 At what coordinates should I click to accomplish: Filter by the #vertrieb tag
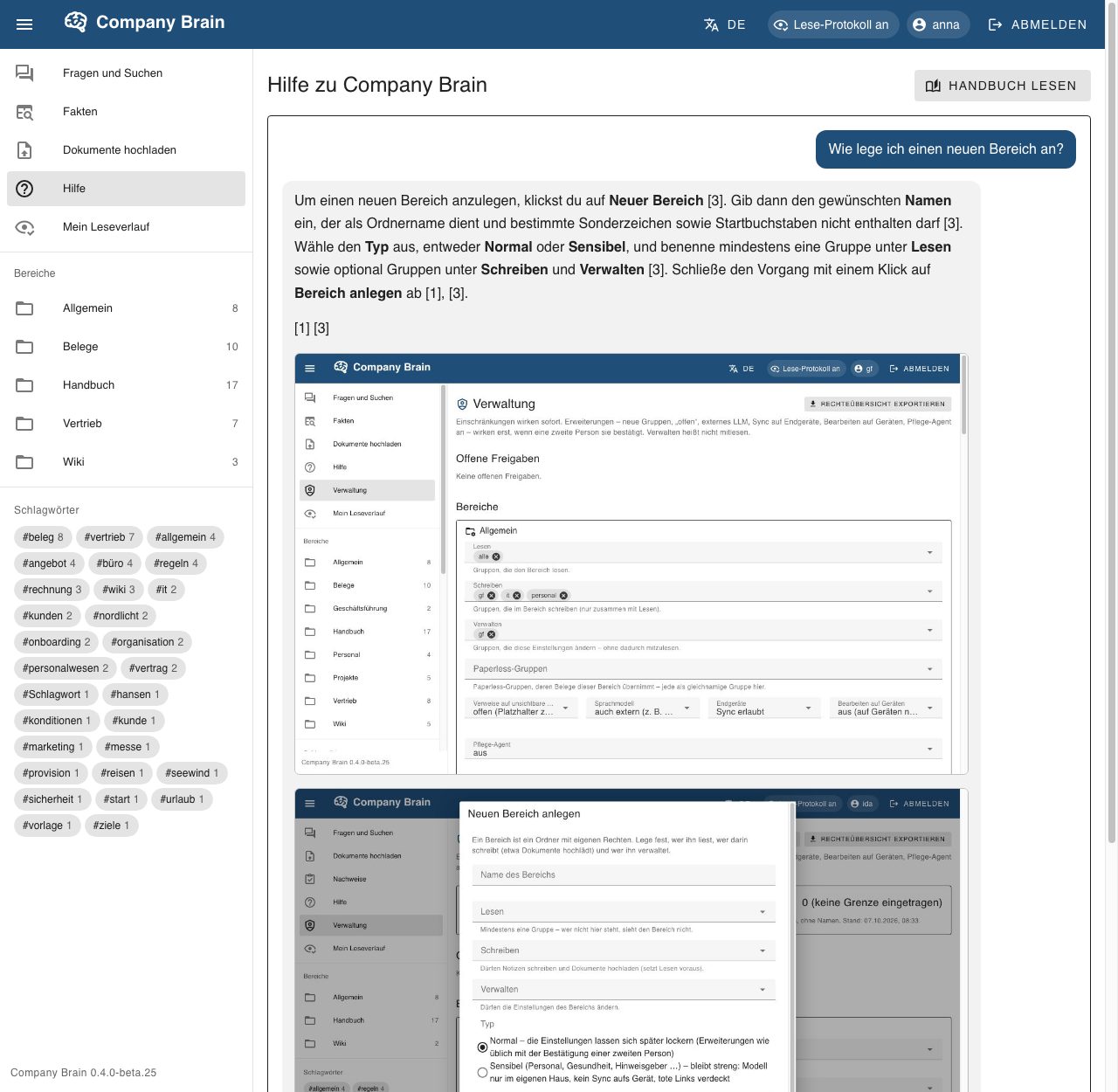click(110, 537)
